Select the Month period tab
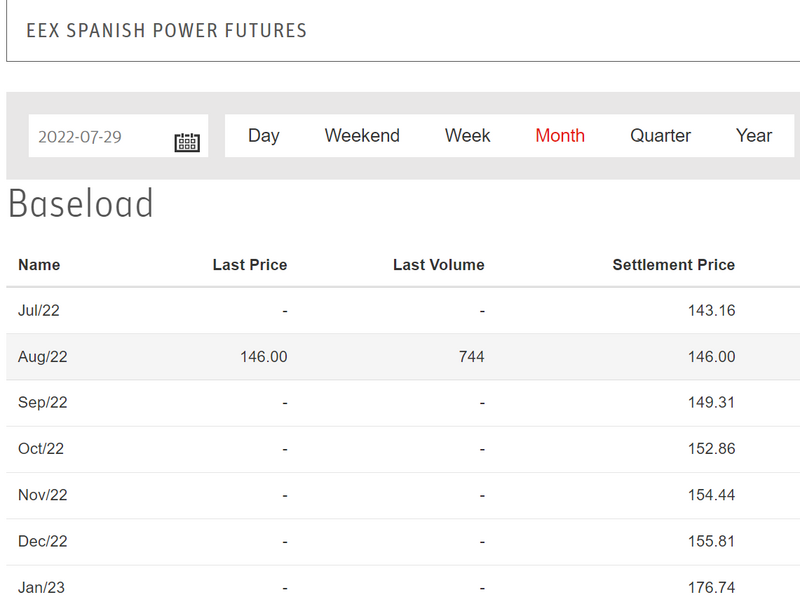This screenshot has height=609, width=800. (x=560, y=136)
